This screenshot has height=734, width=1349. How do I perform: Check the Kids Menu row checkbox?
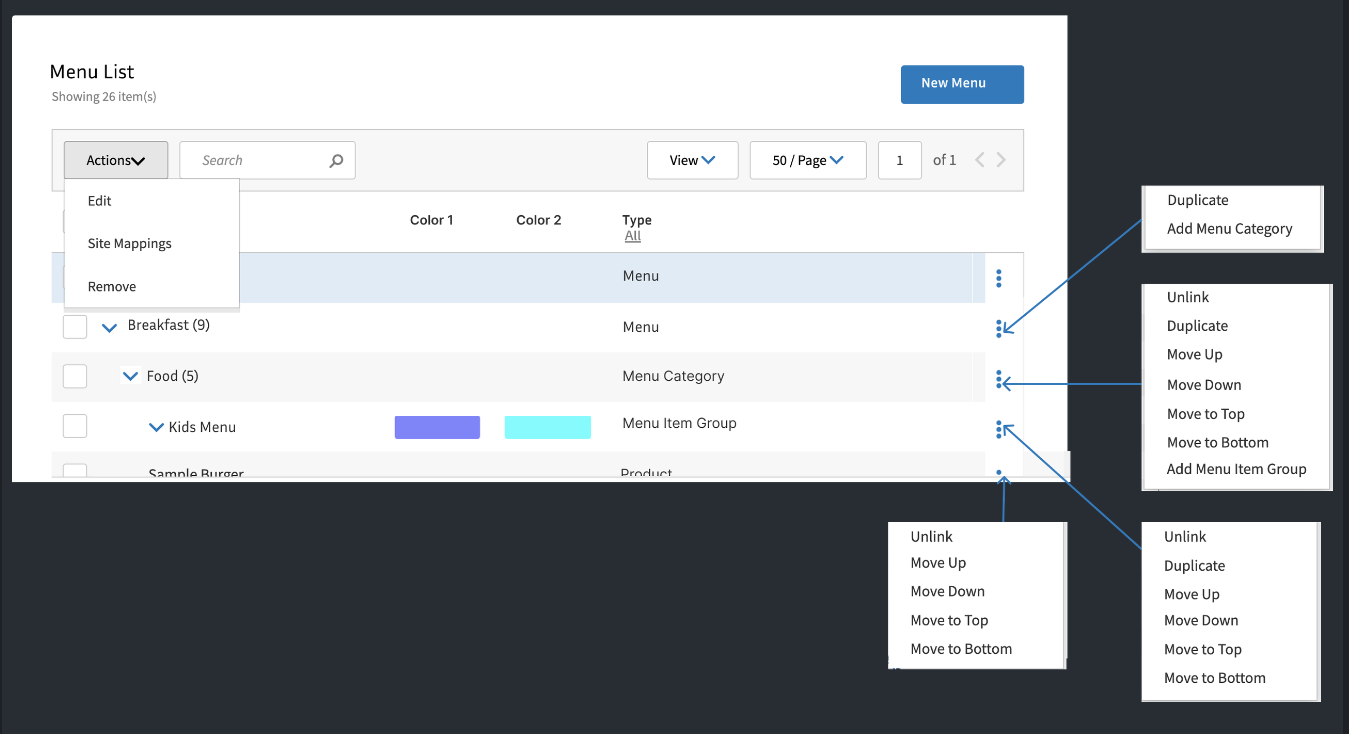[x=75, y=425]
